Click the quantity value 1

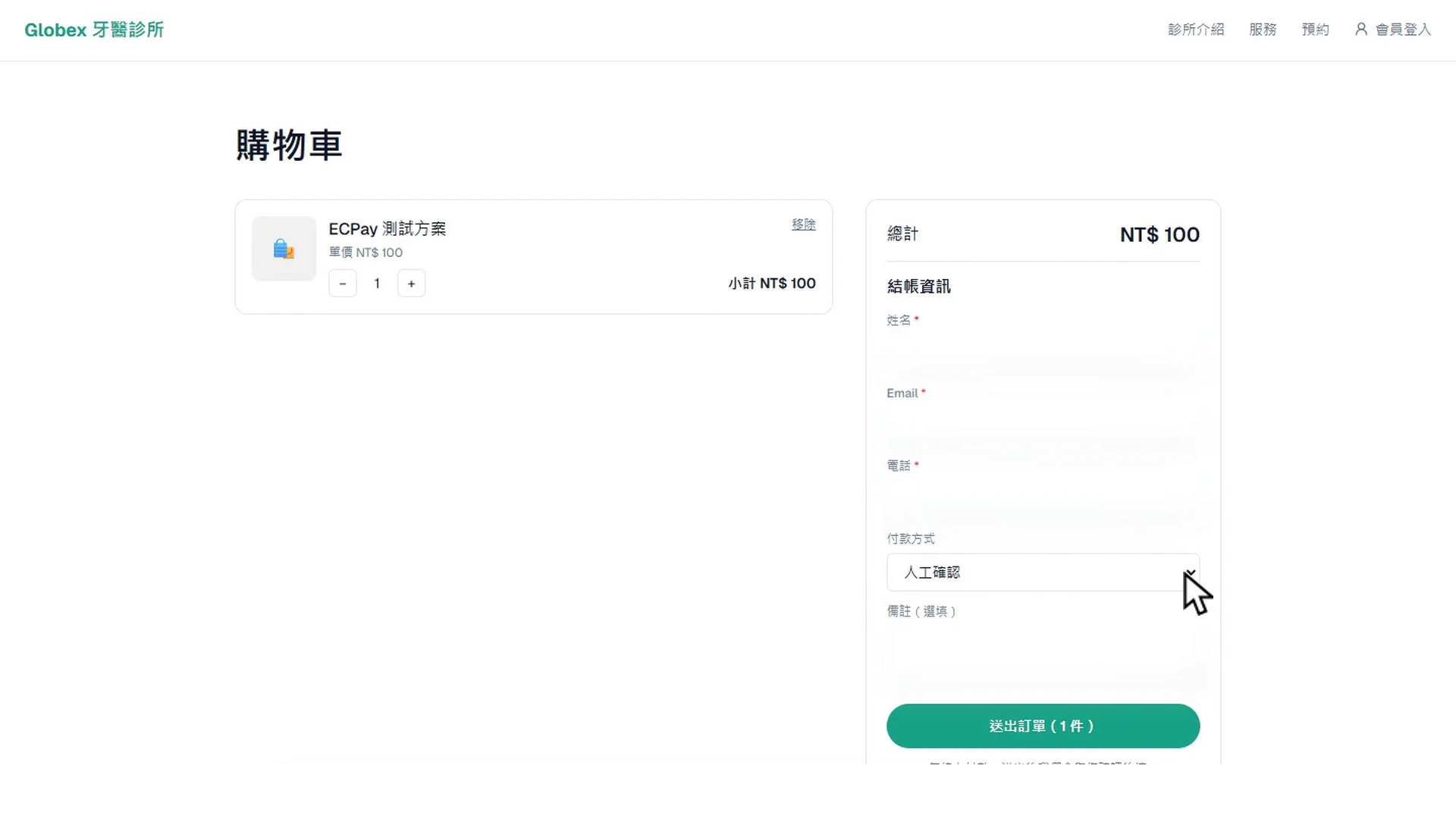(377, 284)
